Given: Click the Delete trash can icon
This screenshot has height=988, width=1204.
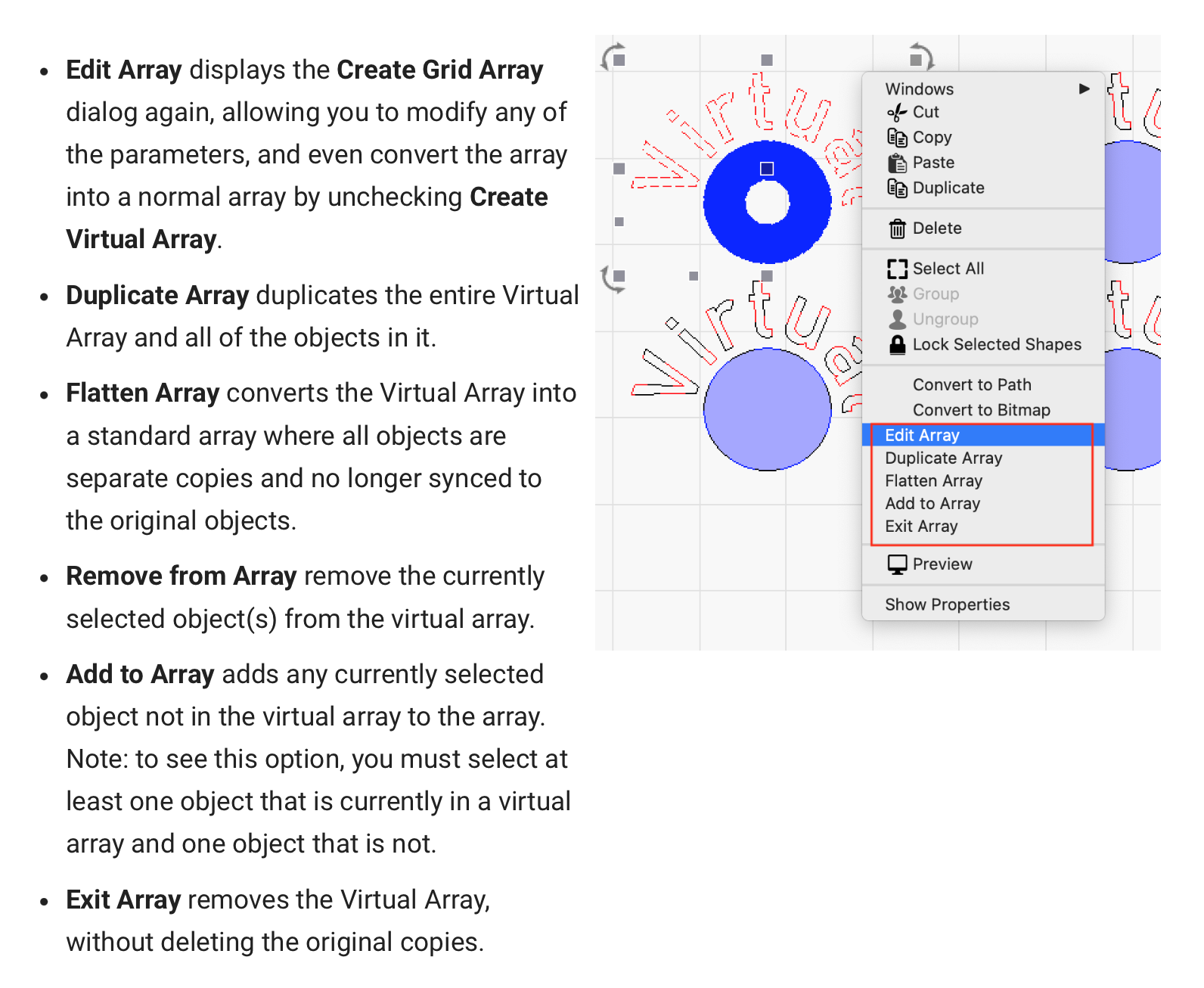Looking at the screenshot, I should pos(897,228).
